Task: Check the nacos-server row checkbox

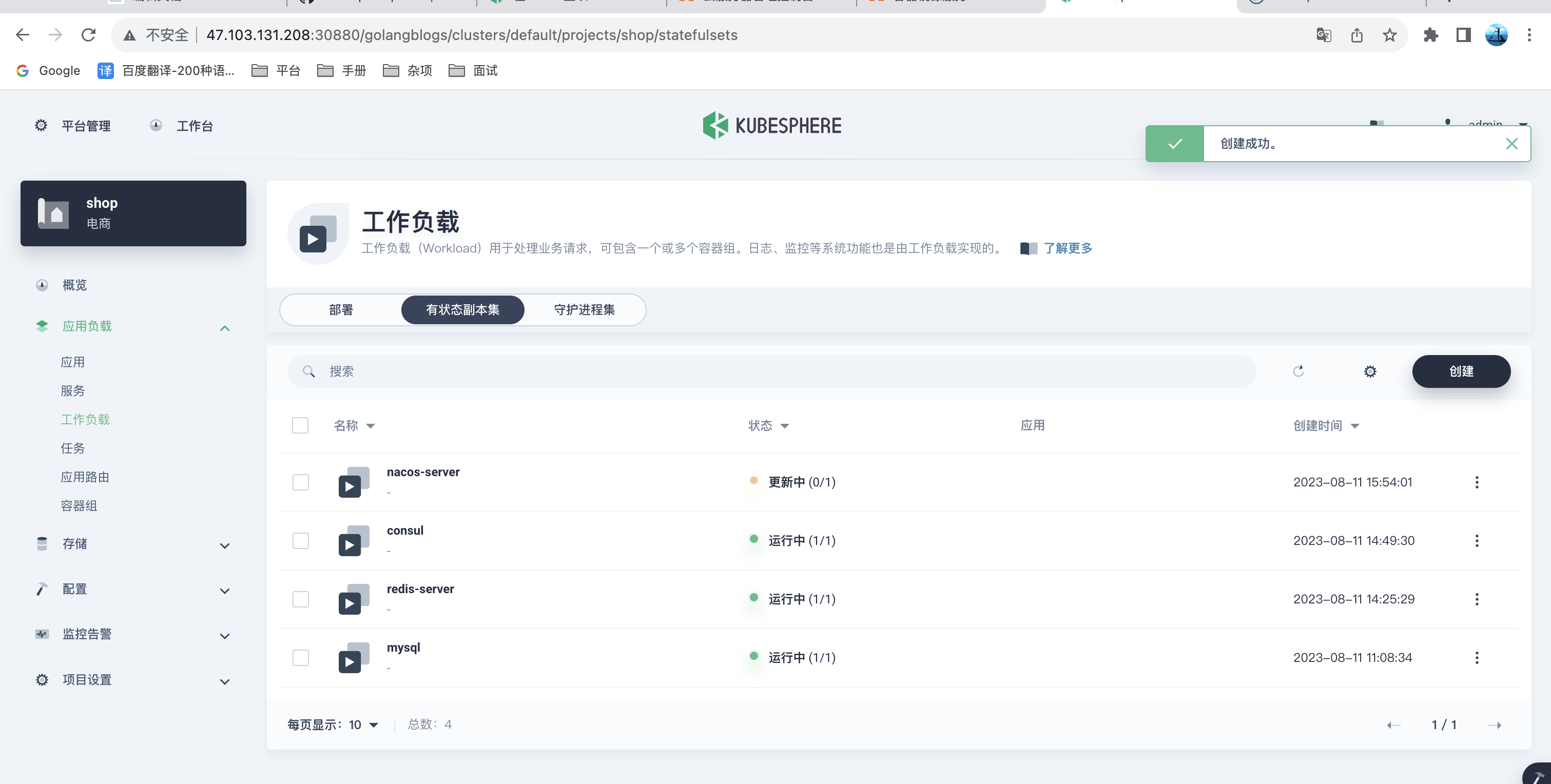Action: 300,482
